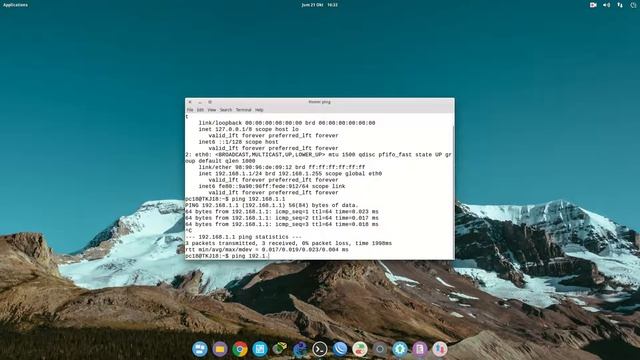Launch the Files app from dock

click(220, 349)
